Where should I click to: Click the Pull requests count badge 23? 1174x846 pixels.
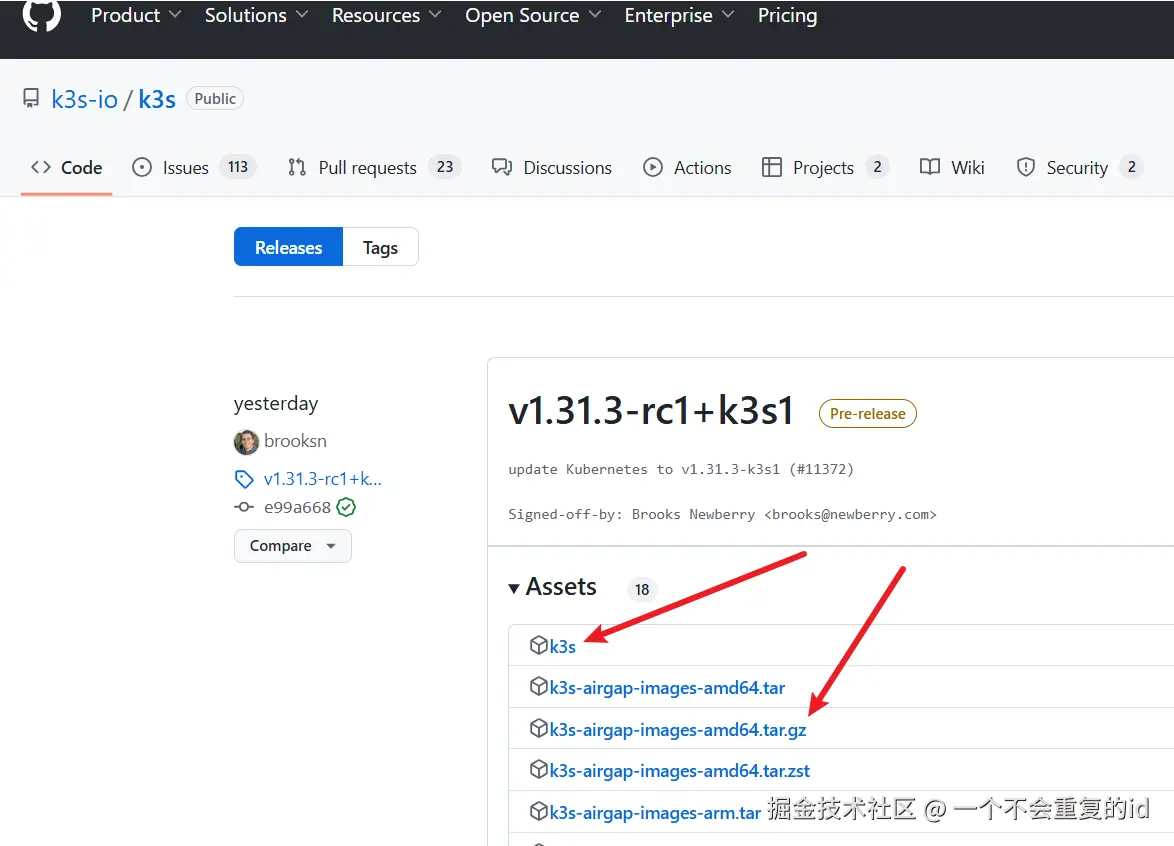(445, 167)
